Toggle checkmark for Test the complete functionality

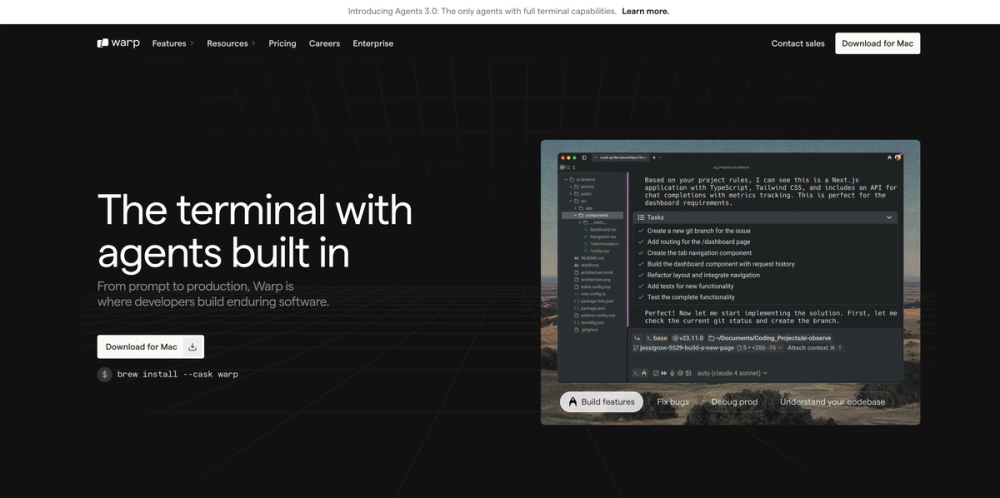click(x=641, y=297)
